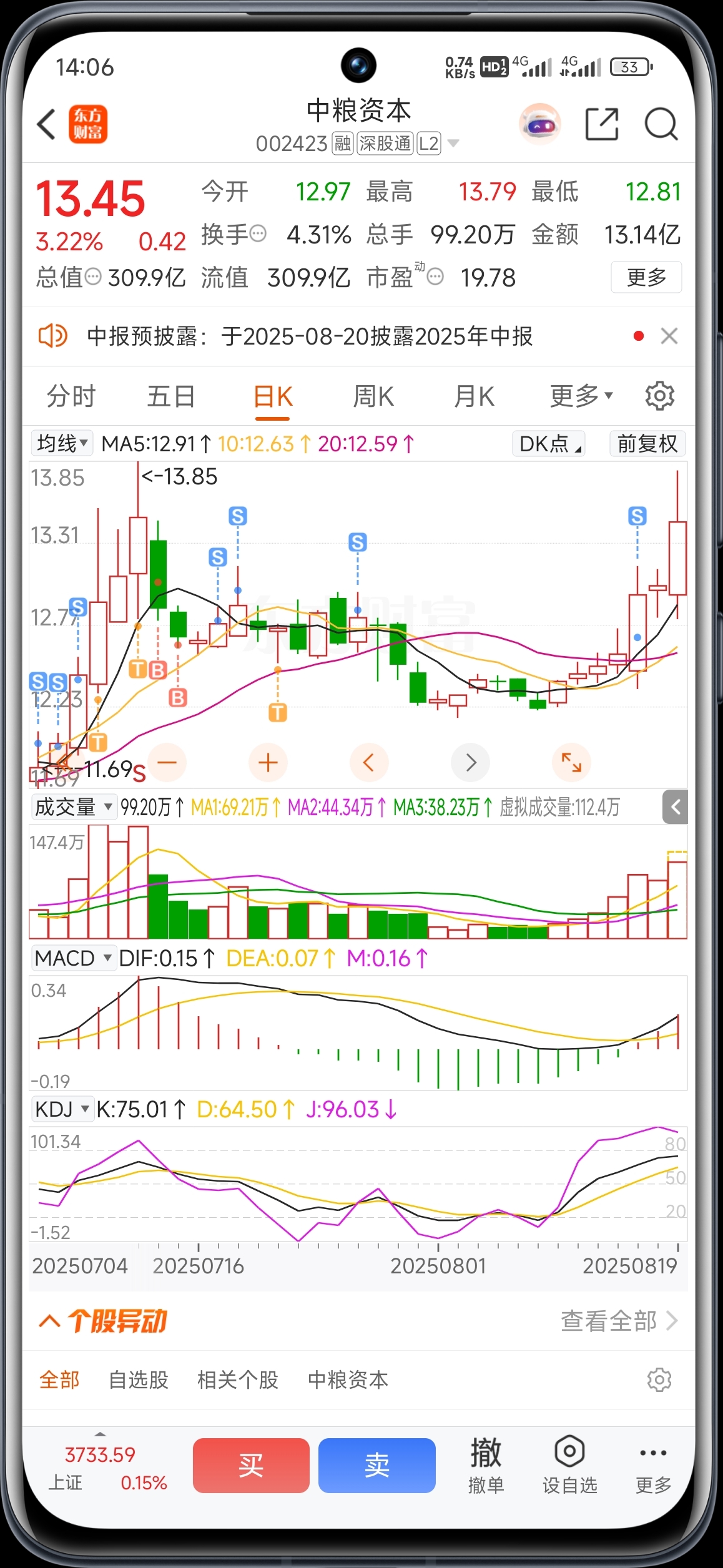
Task: Collapse the side panel arrow by 虚拟成交量
Action: tap(675, 807)
